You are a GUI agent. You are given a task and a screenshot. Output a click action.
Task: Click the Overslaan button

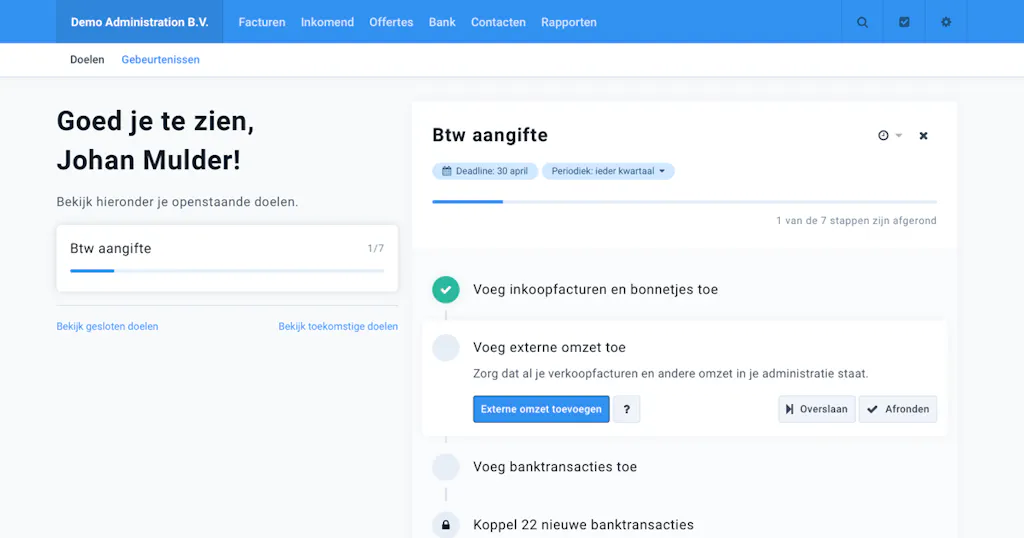pos(816,409)
